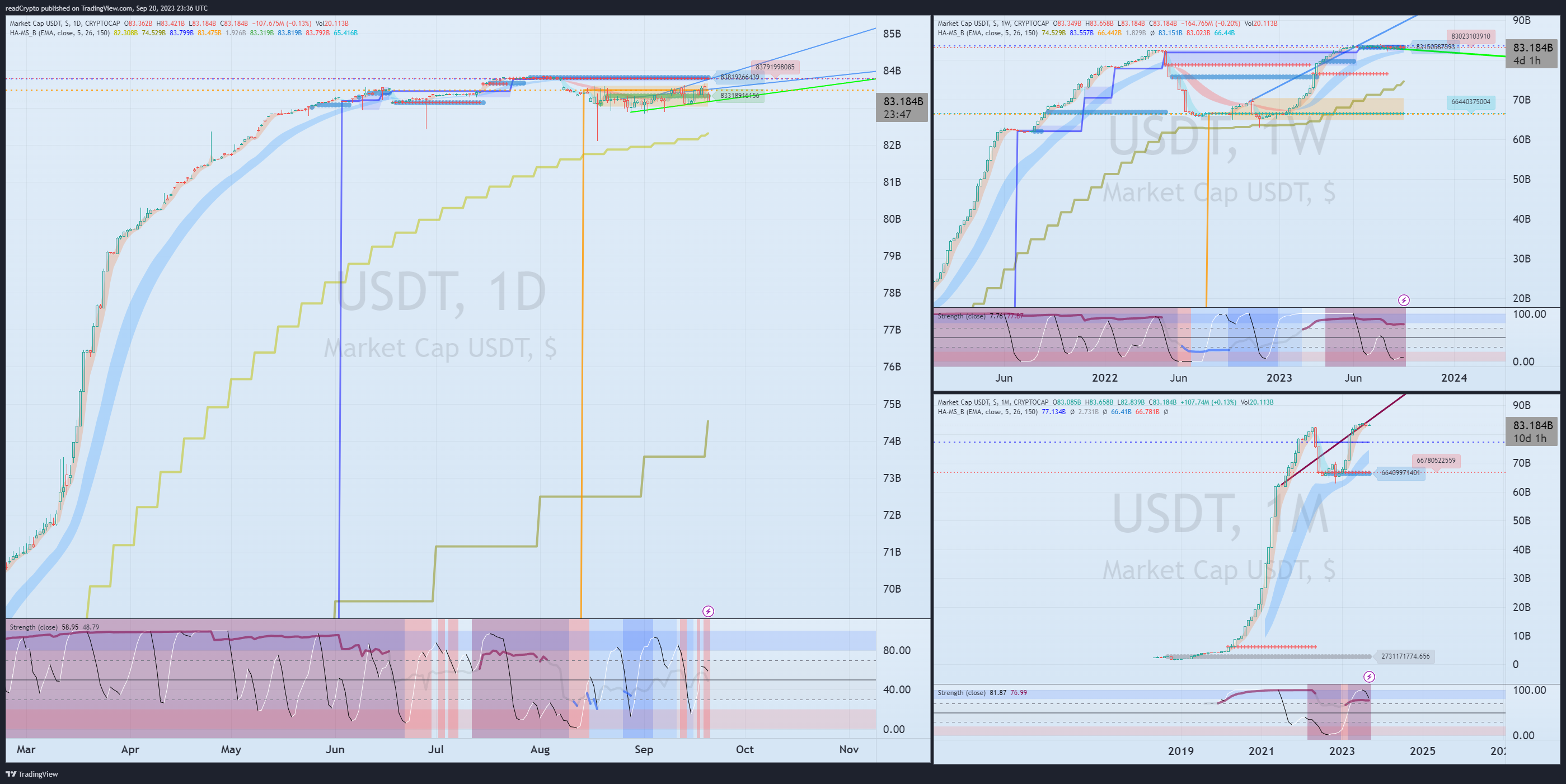Click the green 83318916156 level label
This screenshot has height=784, width=1566.
pos(739,96)
